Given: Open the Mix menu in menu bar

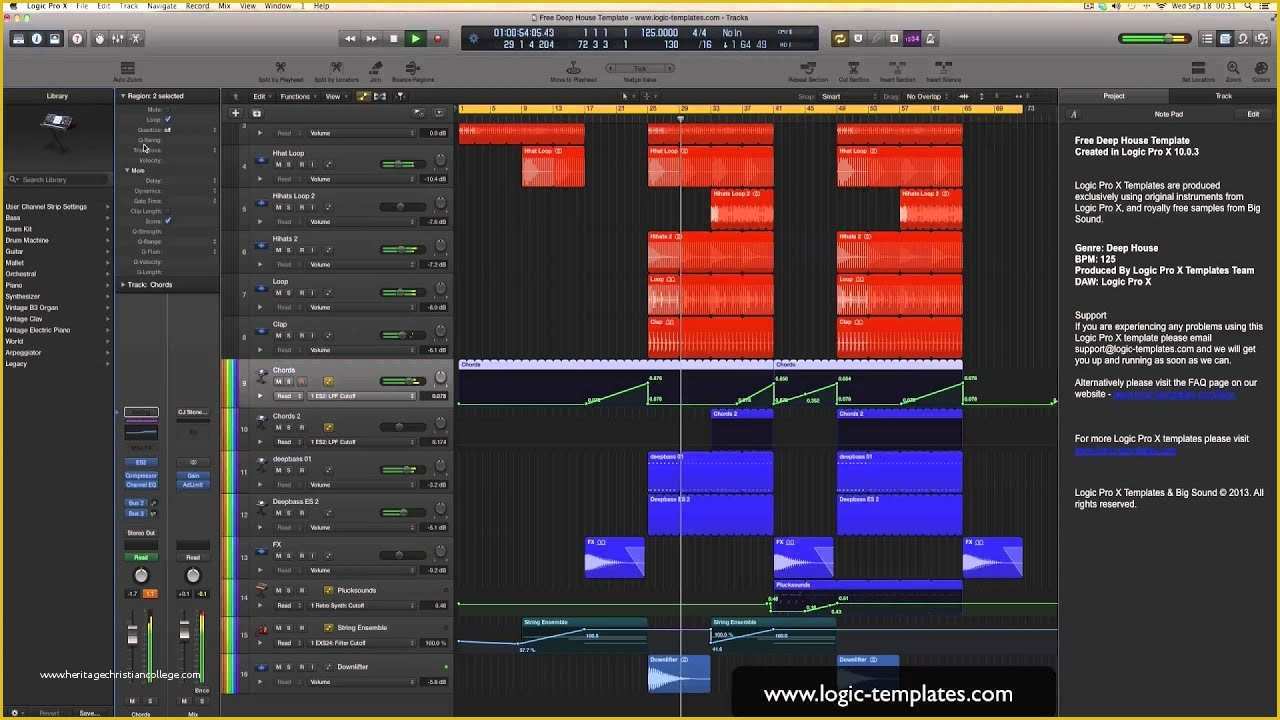Looking at the screenshot, I should pos(224,6).
